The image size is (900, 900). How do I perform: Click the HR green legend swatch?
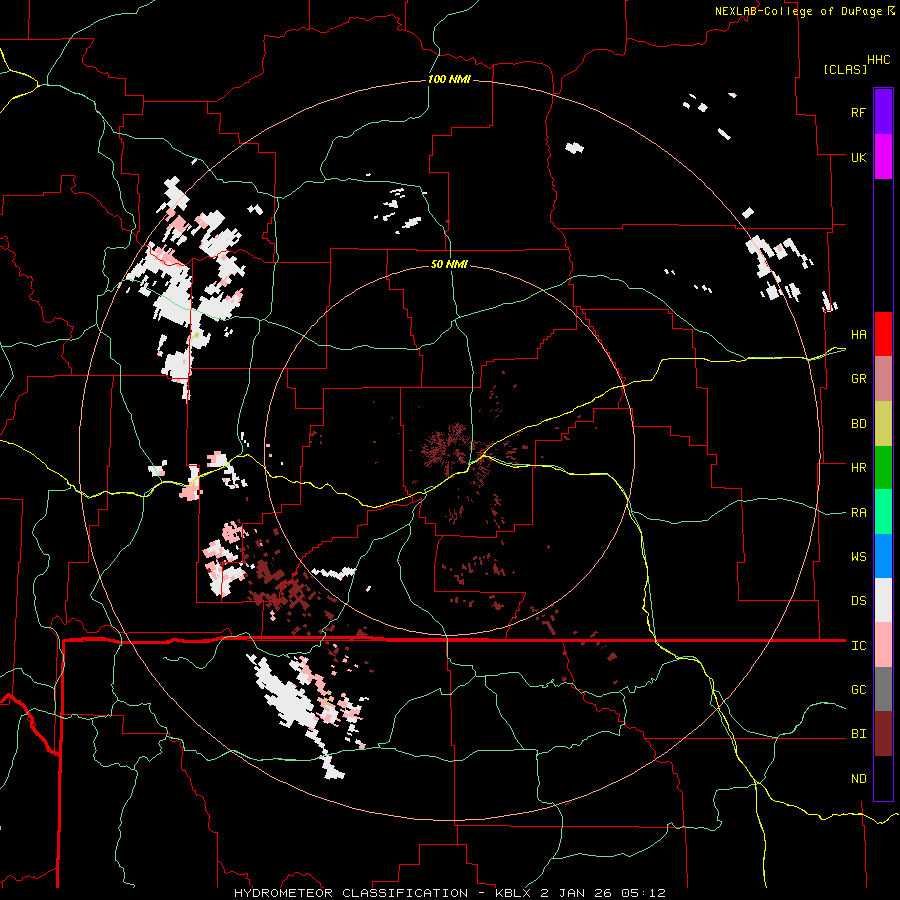coord(883,468)
